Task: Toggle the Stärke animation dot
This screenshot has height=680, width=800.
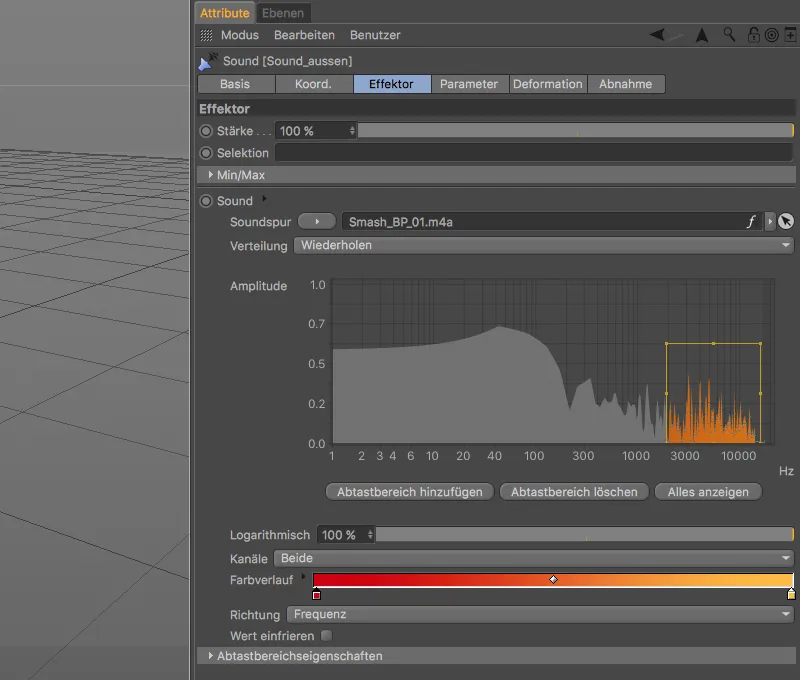Action: (x=206, y=131)
